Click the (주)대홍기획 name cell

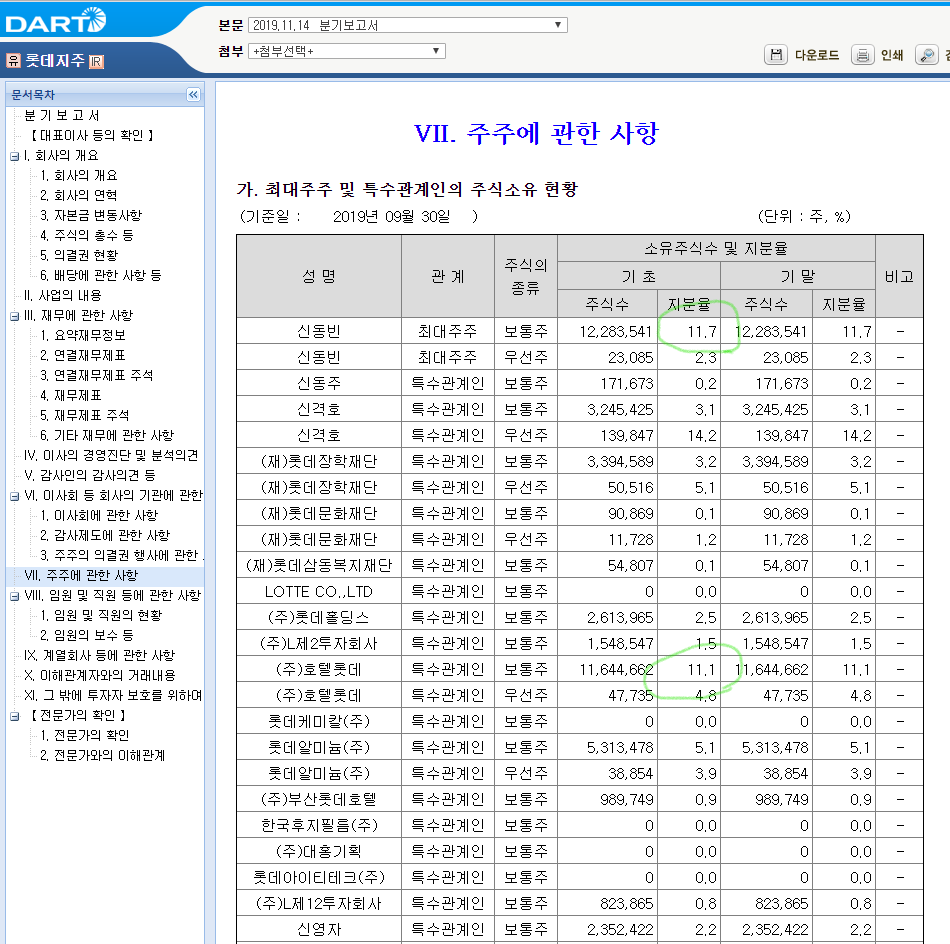click(319, 852)
